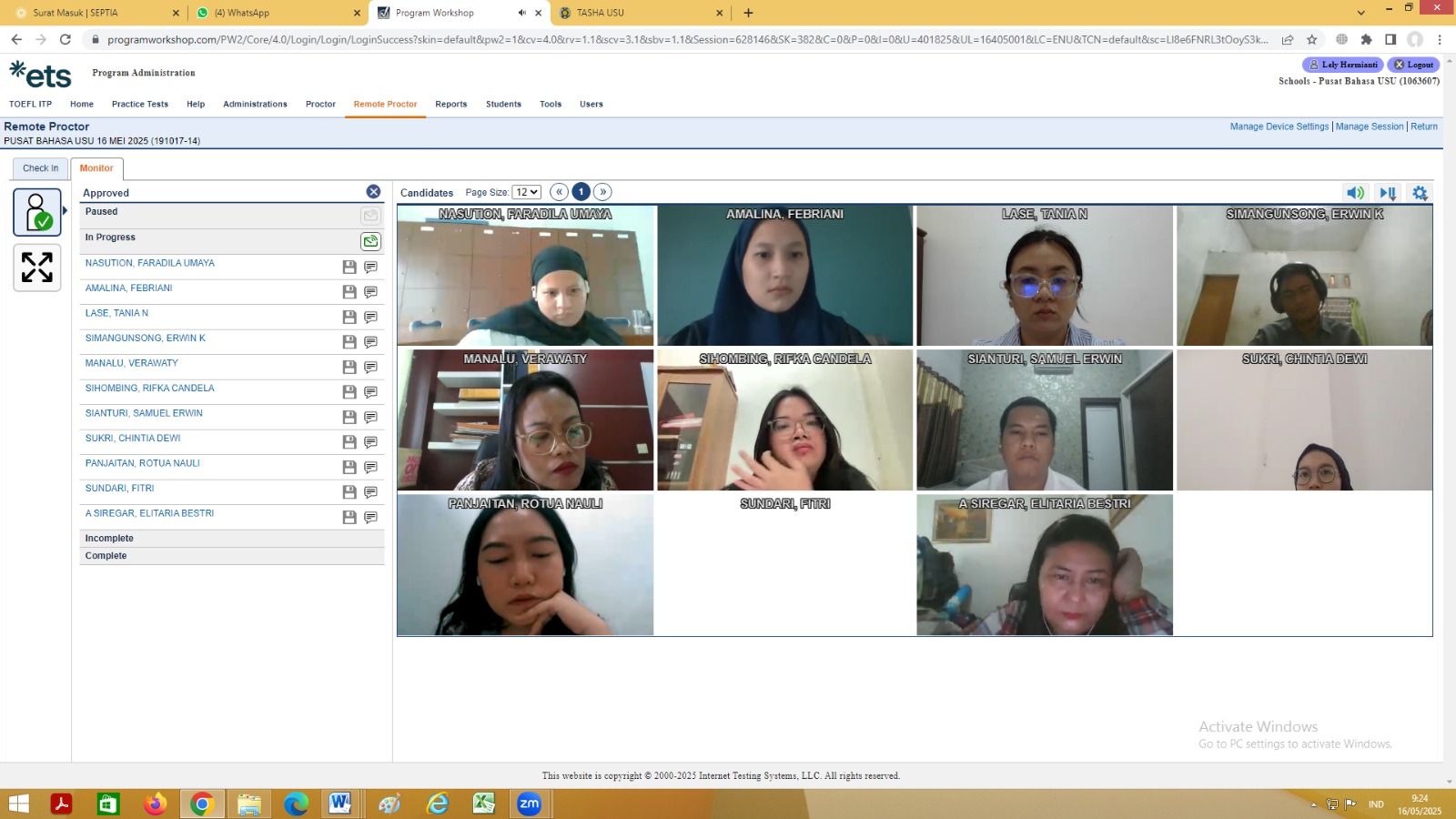The width and height of the screenshot is (1456, 819).
Task: Open the Reports menu
Action: pyautogui.click(x=451, y=105)
